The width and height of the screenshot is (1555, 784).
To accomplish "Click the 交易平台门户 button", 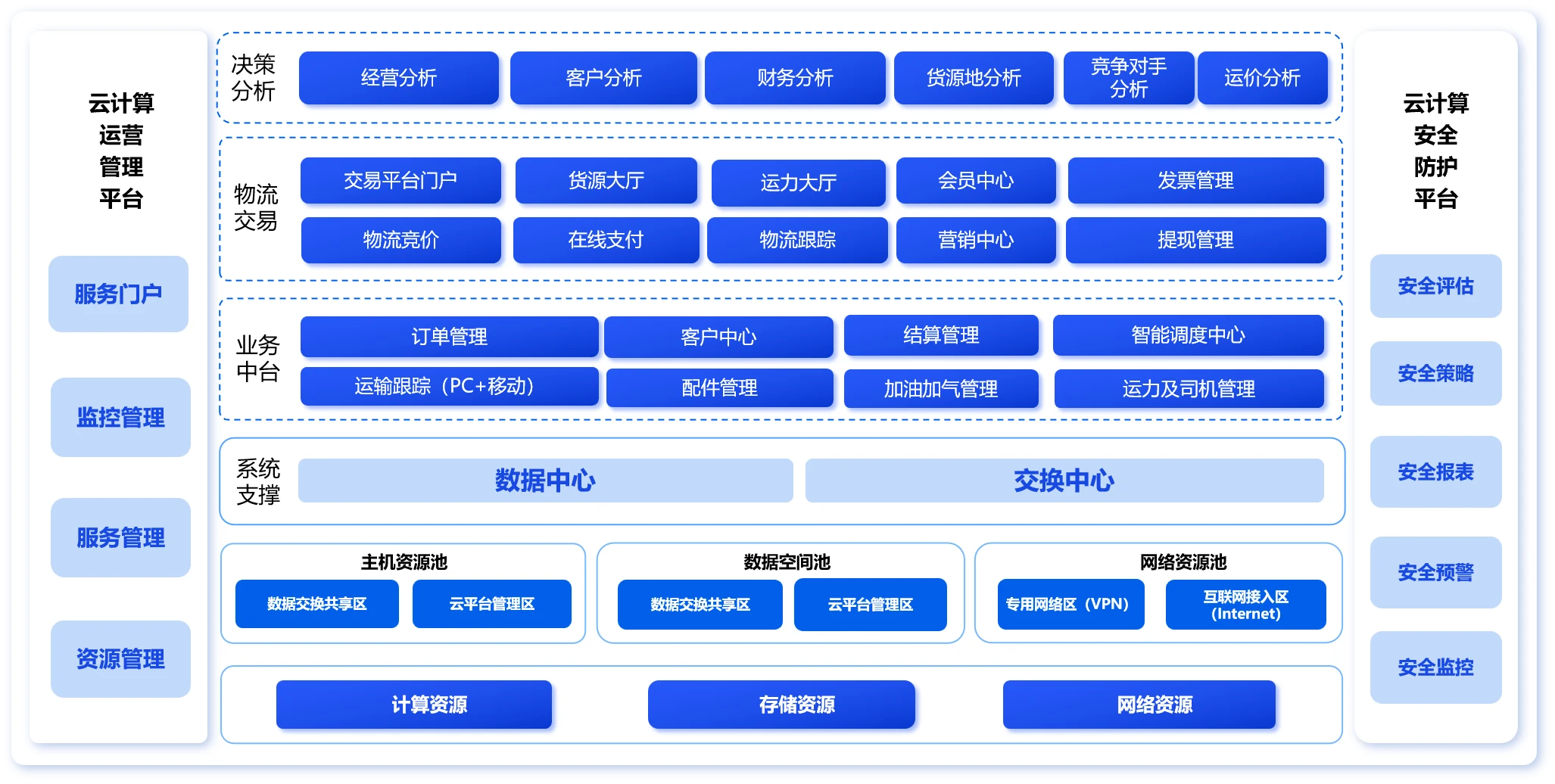I will click(400, 181).
